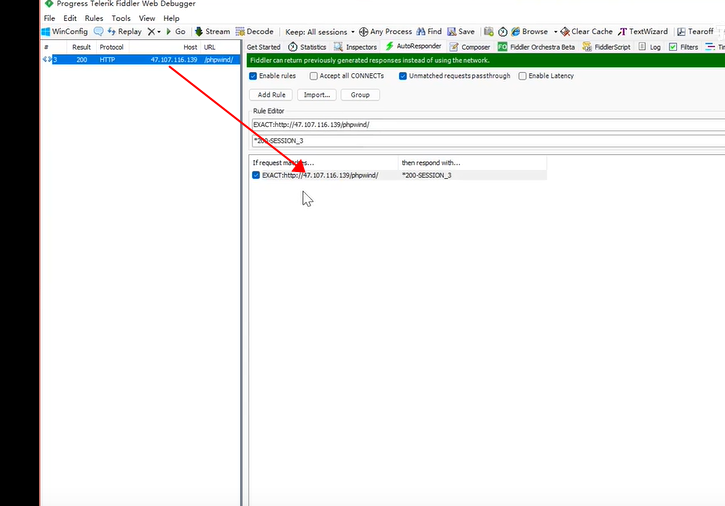Toggle Unmatched requests passthrough checkbox

(x=403, y=76)
